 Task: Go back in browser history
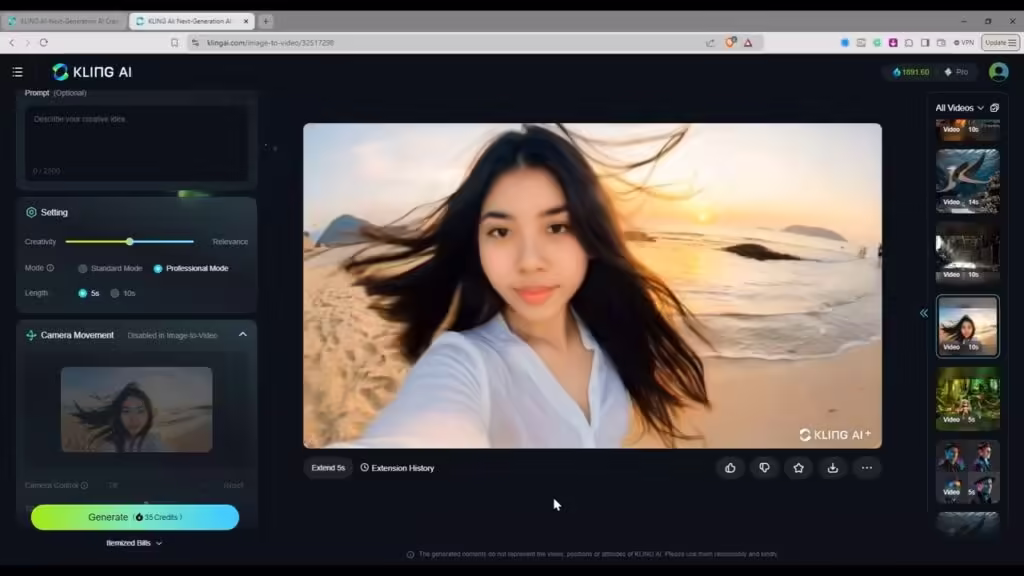[12, 42]
